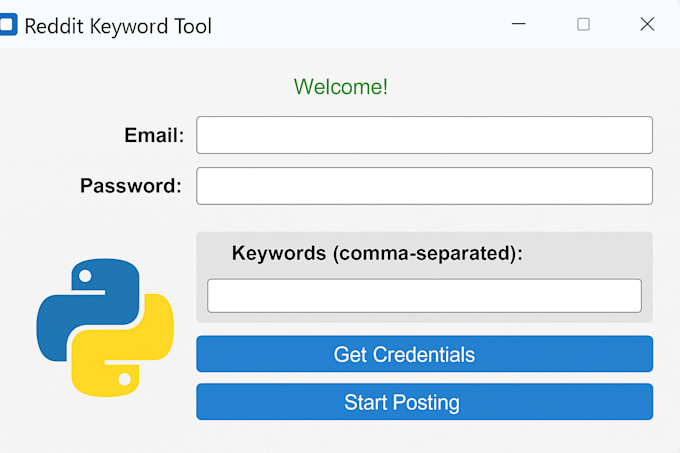Close the Reddit Keyword Tool window

[647, 24]
